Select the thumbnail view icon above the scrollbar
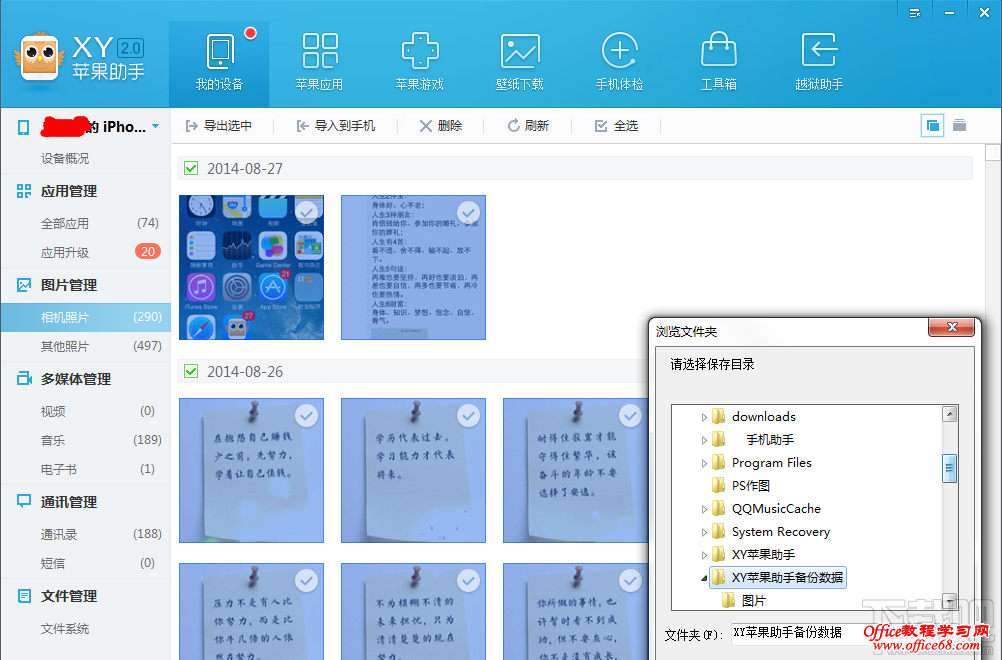The image size is (1002, 660). [x=932, y=125]
